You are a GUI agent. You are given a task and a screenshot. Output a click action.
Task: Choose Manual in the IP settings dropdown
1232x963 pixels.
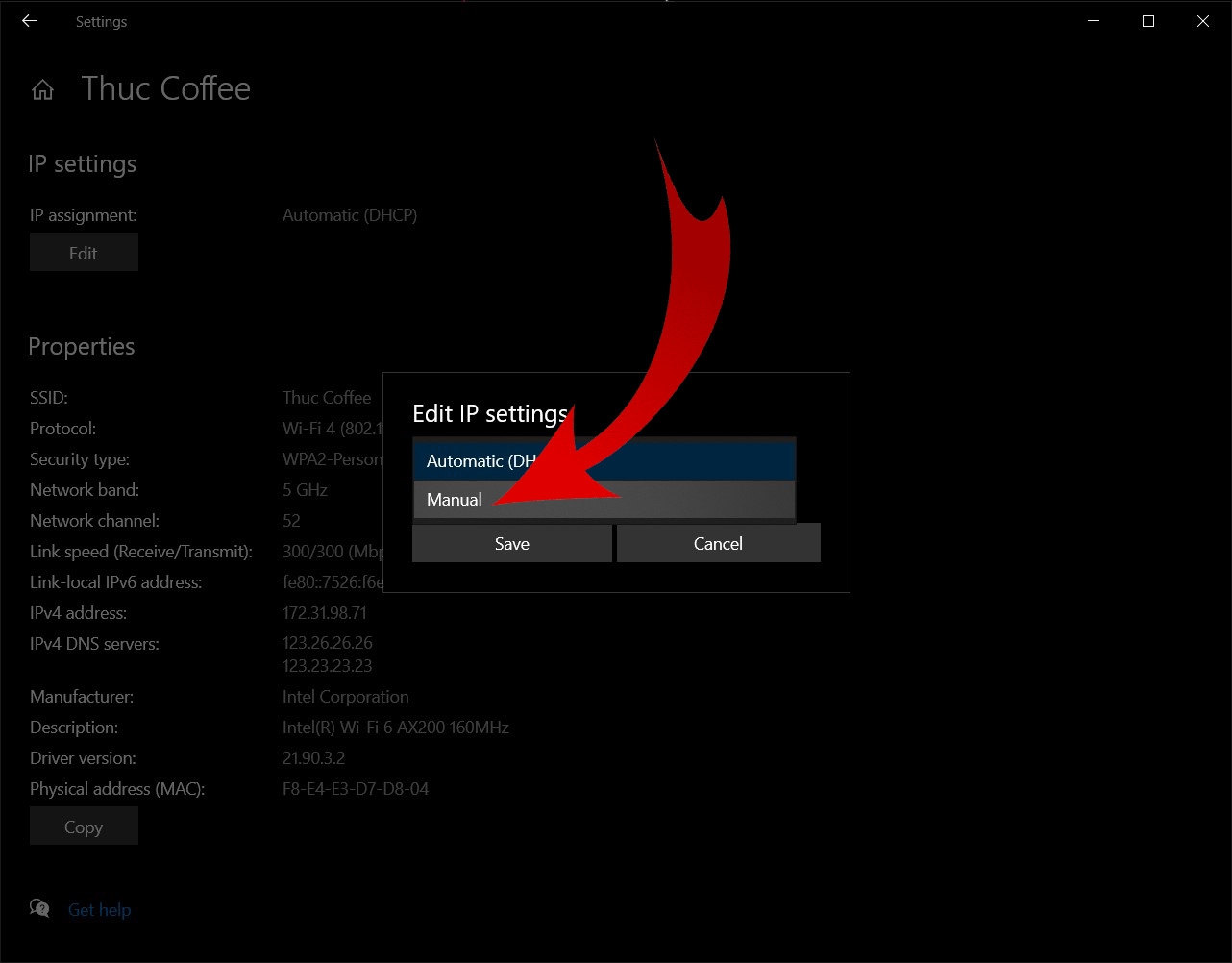(x=604, y=500)
